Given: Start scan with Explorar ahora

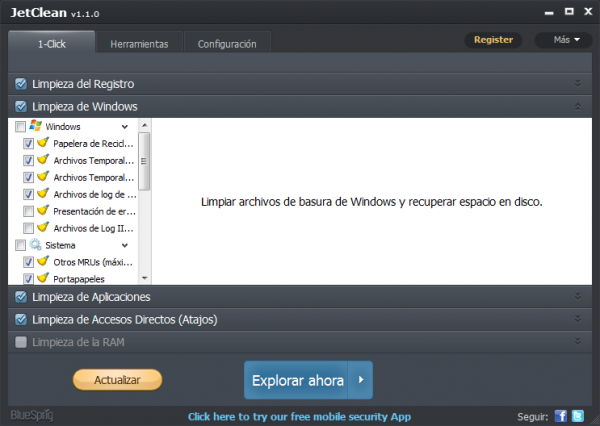Looking at the screenshot, I should click(296, 380).
